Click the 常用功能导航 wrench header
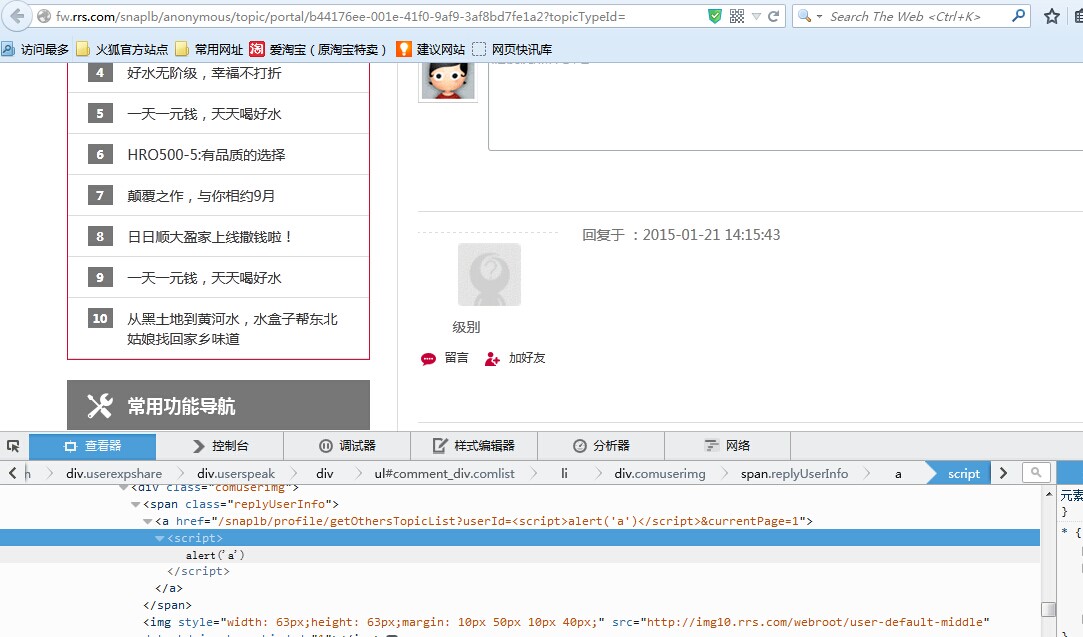Image resolution: width=1083 pixels, height=637 pixels. tap(218, 405)
